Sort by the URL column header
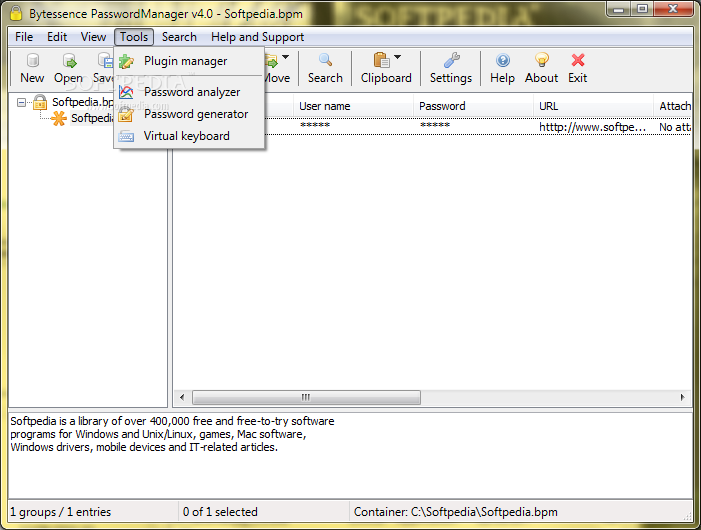The image size is (701, 530). tap(593, 106)
